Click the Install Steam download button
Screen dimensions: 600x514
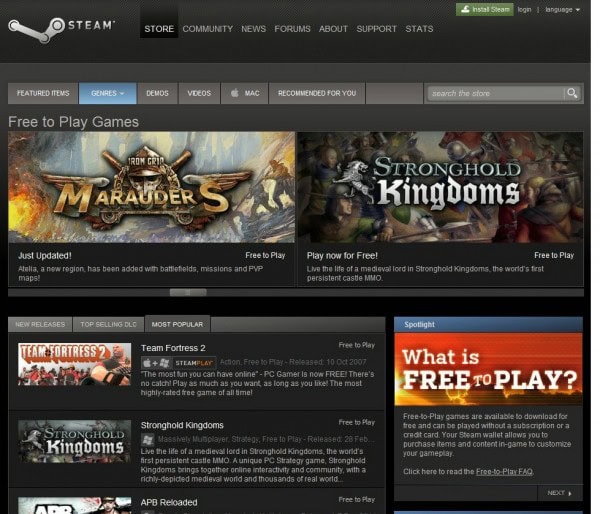pyautogui.click(x=484, y=9)
